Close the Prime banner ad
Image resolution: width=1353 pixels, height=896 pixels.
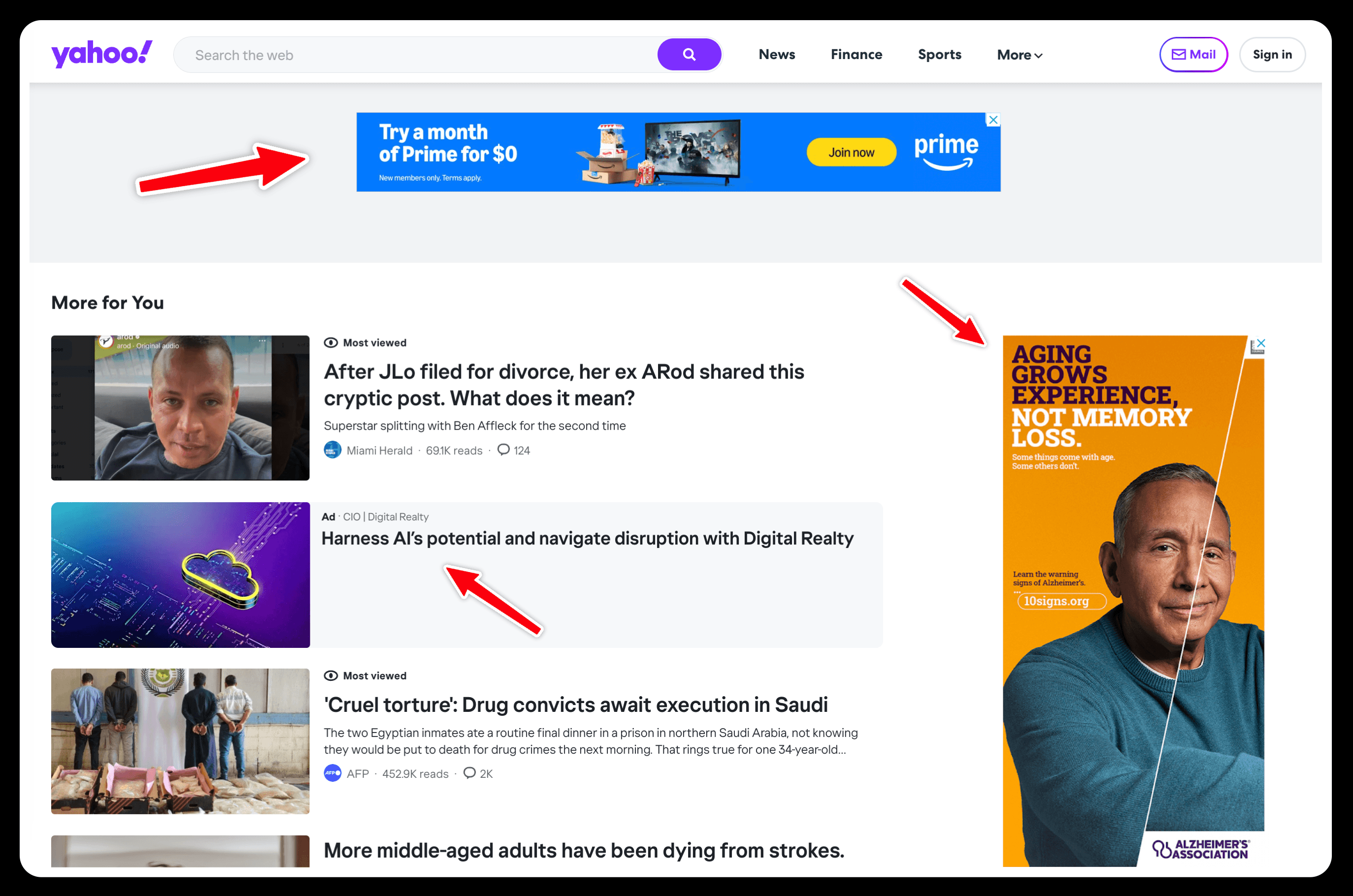pos(993,120)
